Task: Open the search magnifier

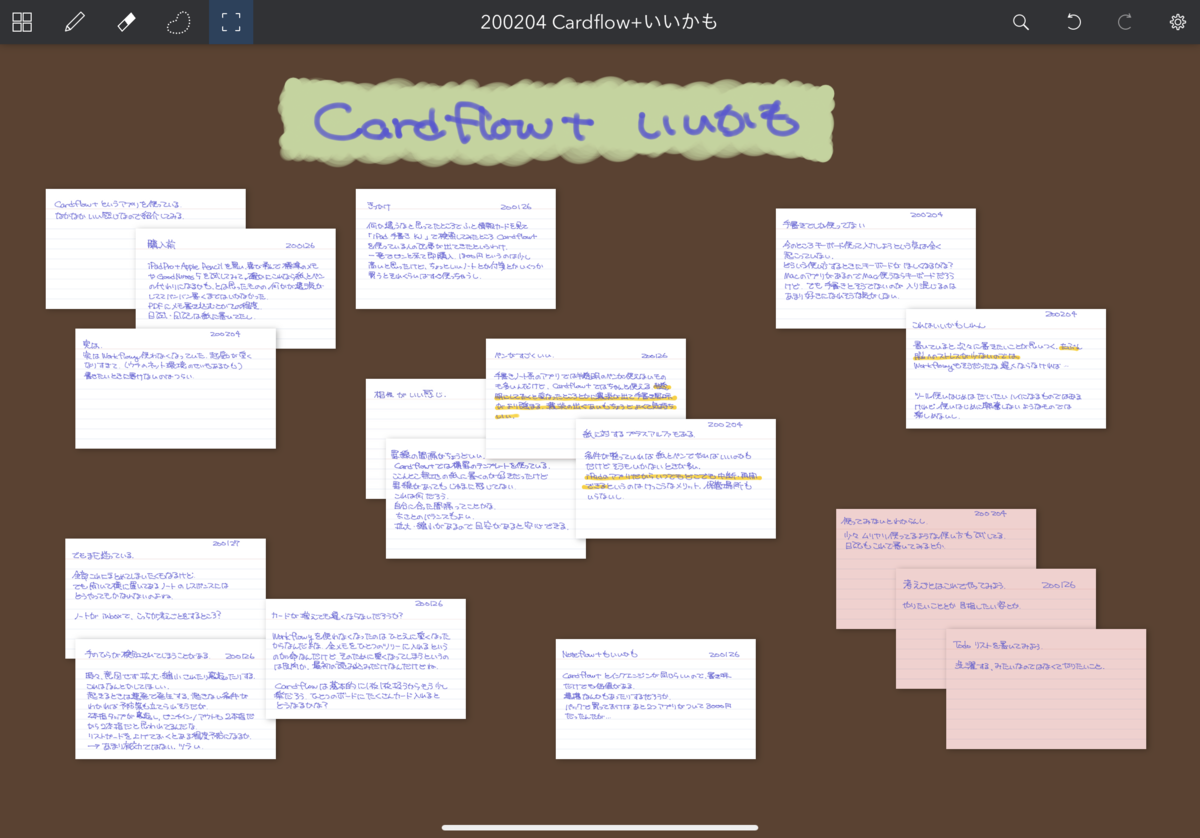Action: pyautogui.click(x=1021, y=22)
